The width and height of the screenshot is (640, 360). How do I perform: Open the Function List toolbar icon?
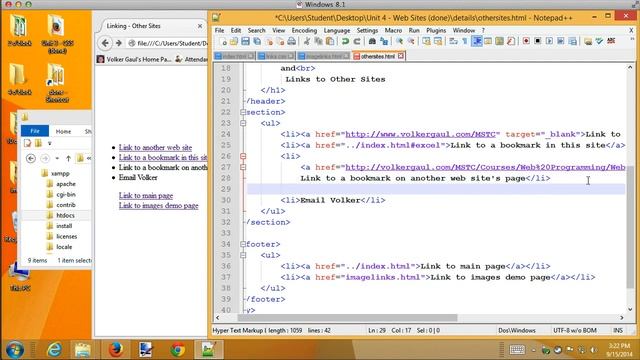coord(511,41)
